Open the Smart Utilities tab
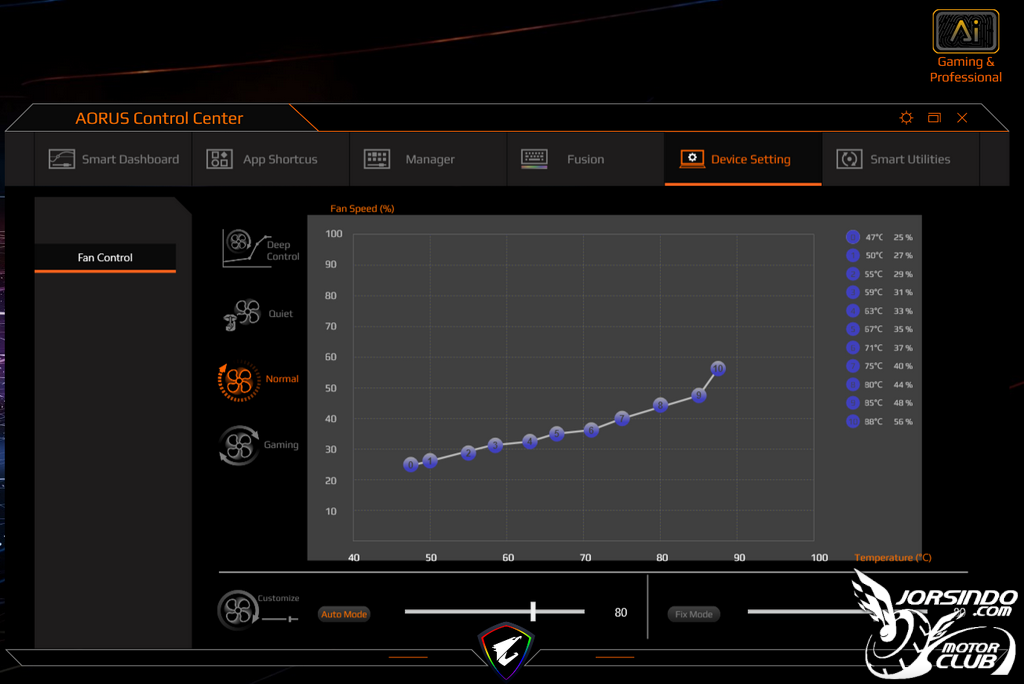 click(x=901, y=159)
